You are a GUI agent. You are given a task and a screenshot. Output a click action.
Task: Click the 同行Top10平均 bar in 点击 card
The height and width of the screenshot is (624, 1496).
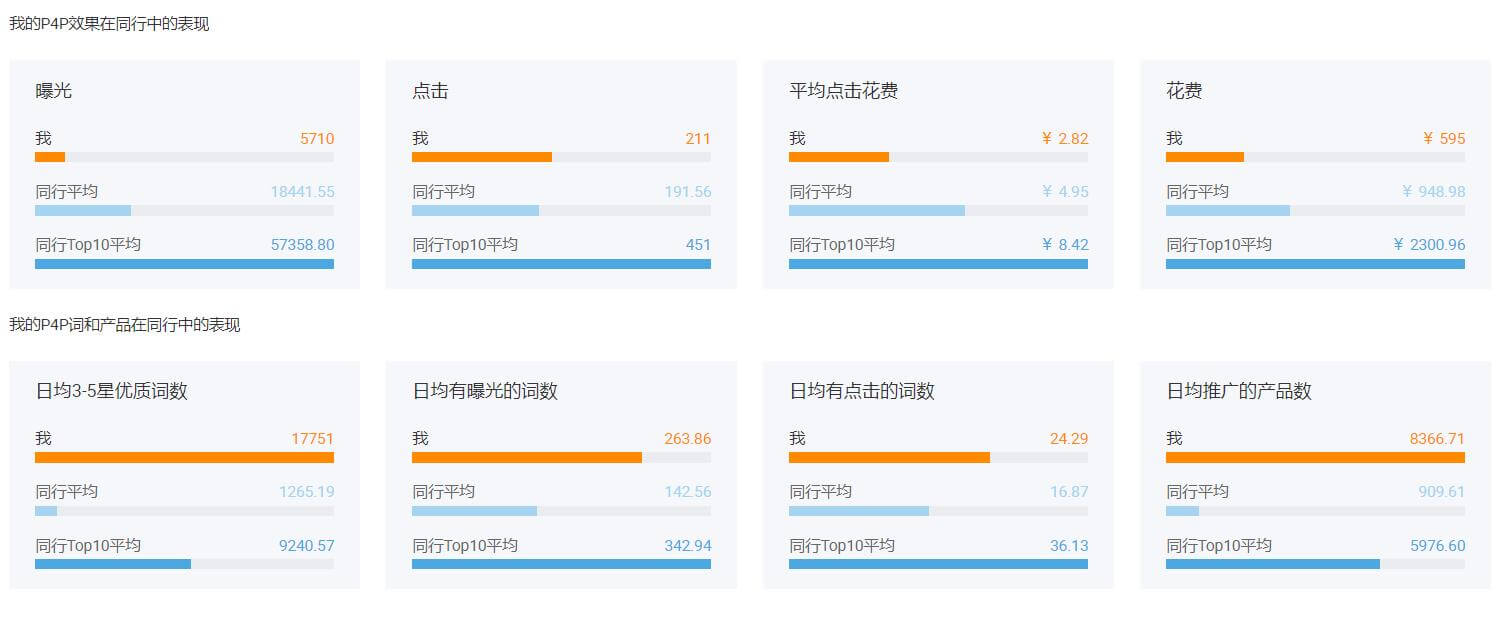pos(561,264)
